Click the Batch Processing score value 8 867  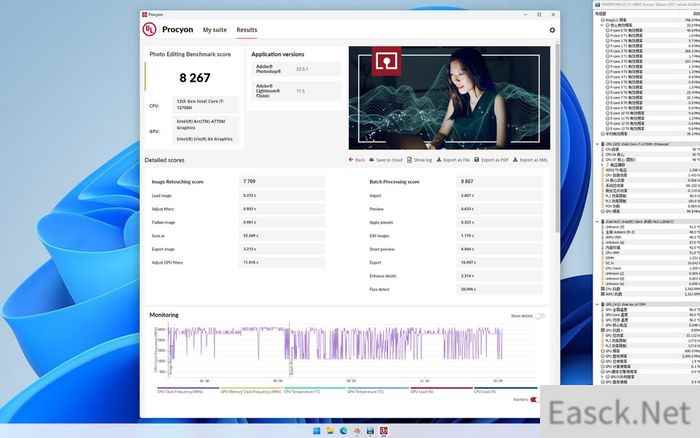467,181
